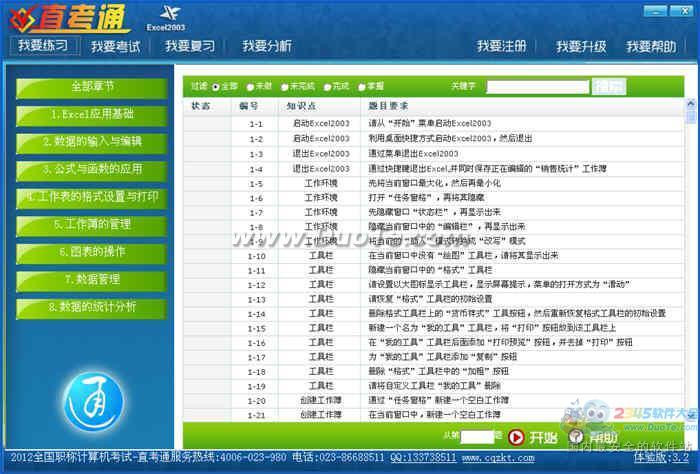Select chapter 5.工作簿的管理
The image size is (700, 474).
point(92,225)
